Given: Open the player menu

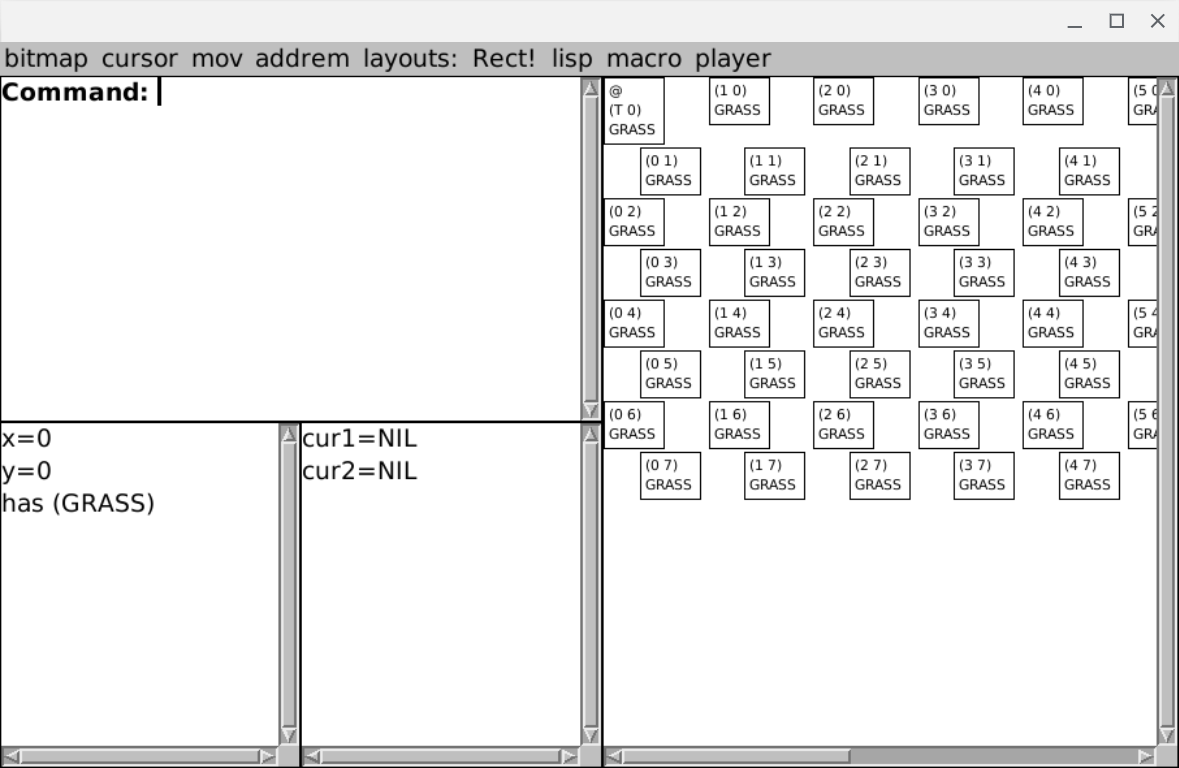Looking at the screenshot, I should 733,58.
